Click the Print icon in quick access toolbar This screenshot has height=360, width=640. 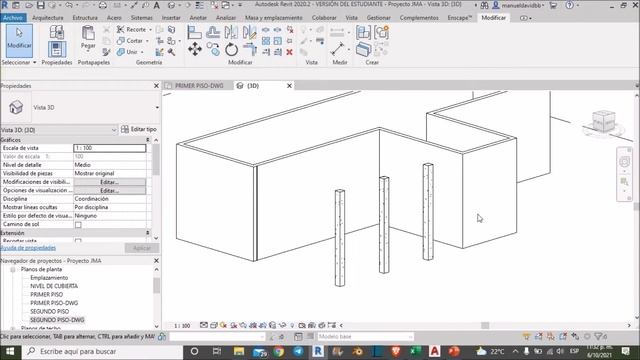point(103,5)
